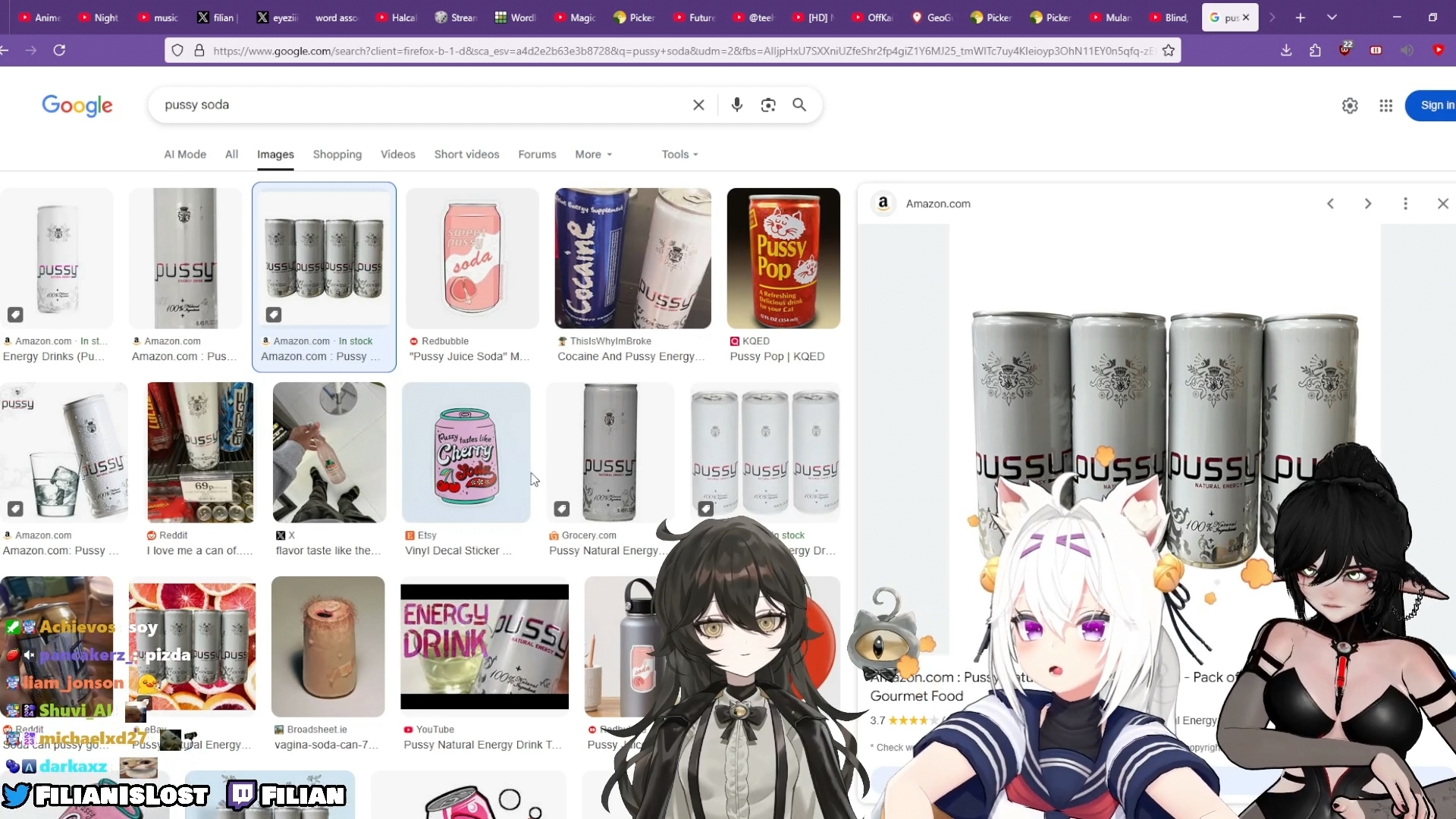Viewport: 1456px width, 819px height.
Task: Click the uBlock extension icon with badge
Action: coord(1345,49)
